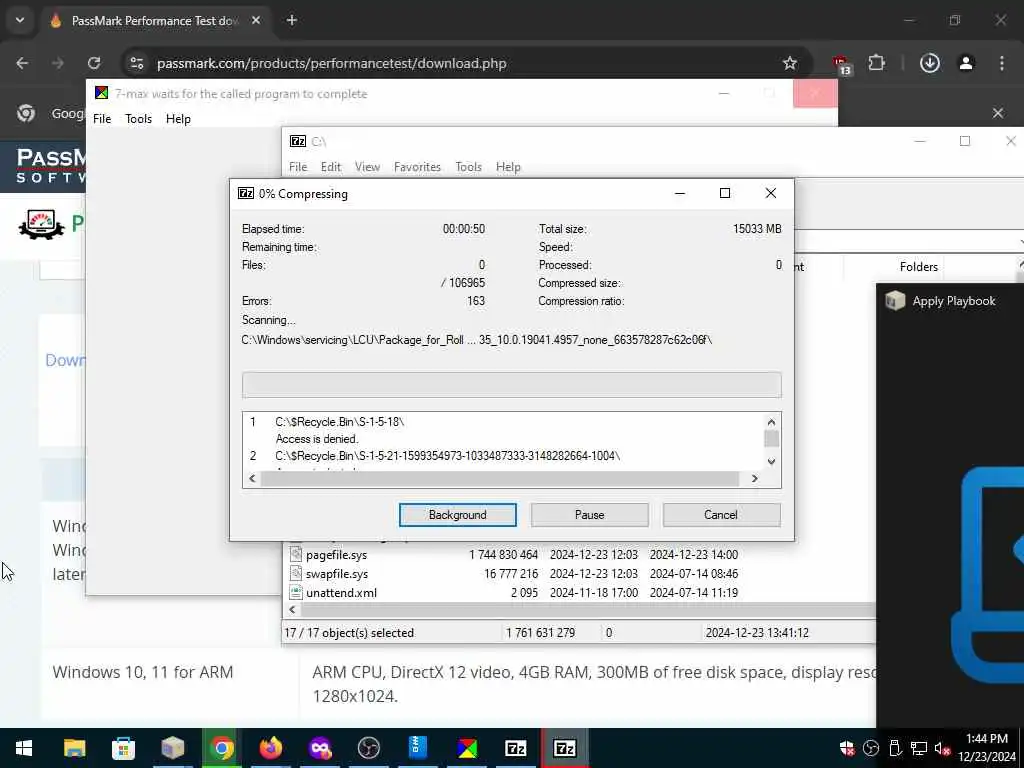Pause the compression process

[x=589, y=515]
